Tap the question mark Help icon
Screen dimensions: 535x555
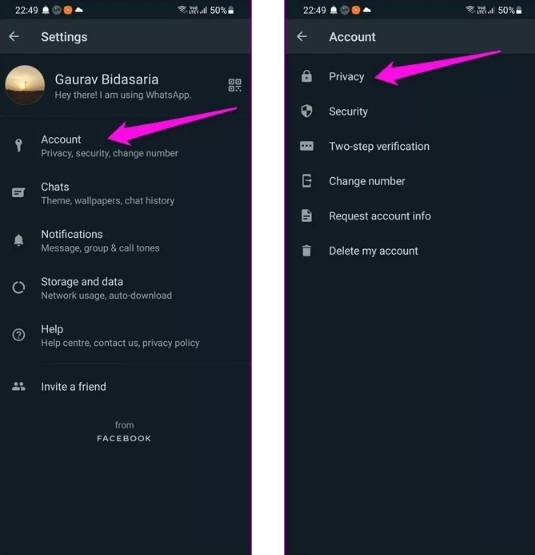click(x=18, y=335)
